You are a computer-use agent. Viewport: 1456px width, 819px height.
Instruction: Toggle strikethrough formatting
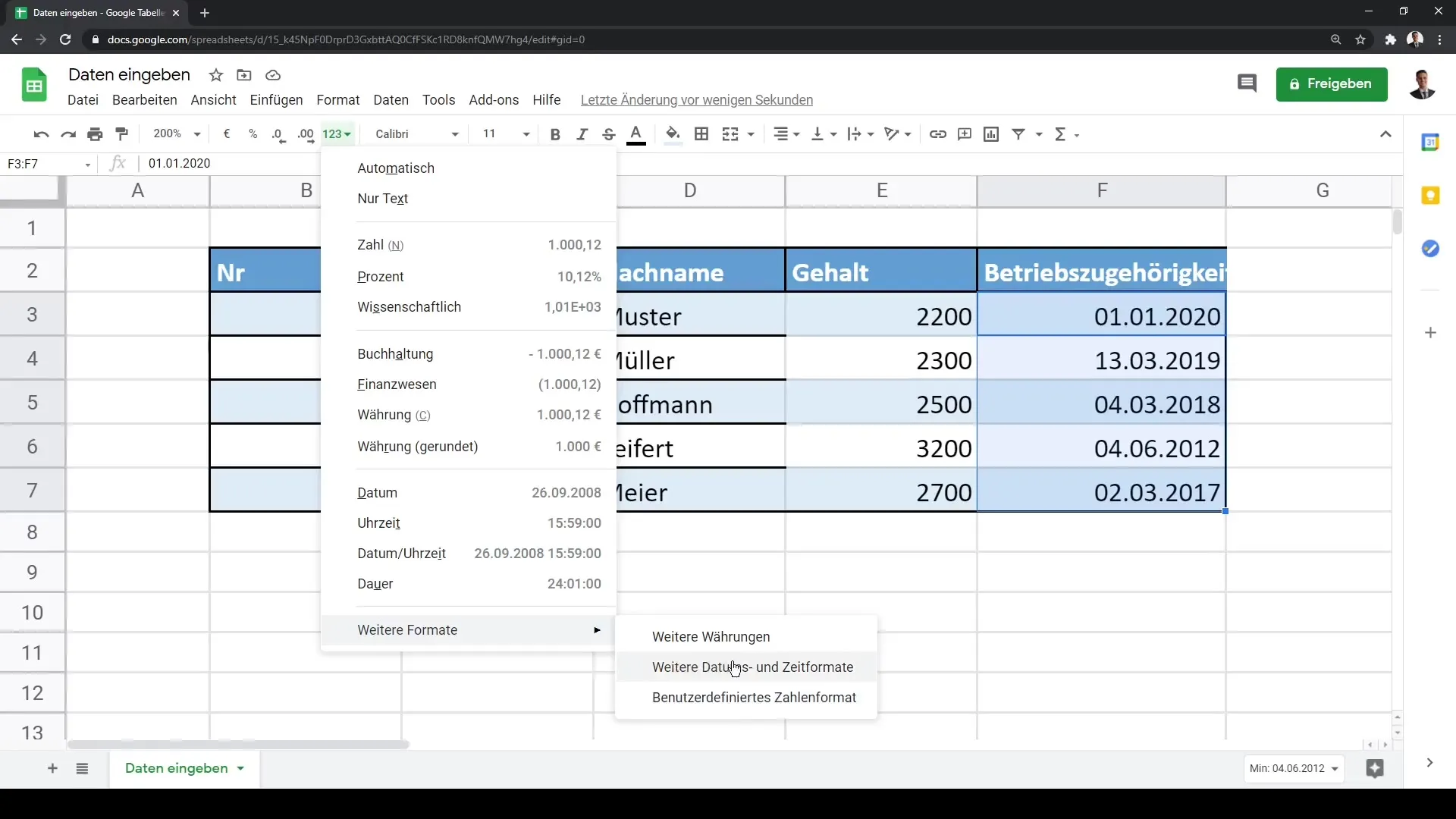(x=608, y=134)
